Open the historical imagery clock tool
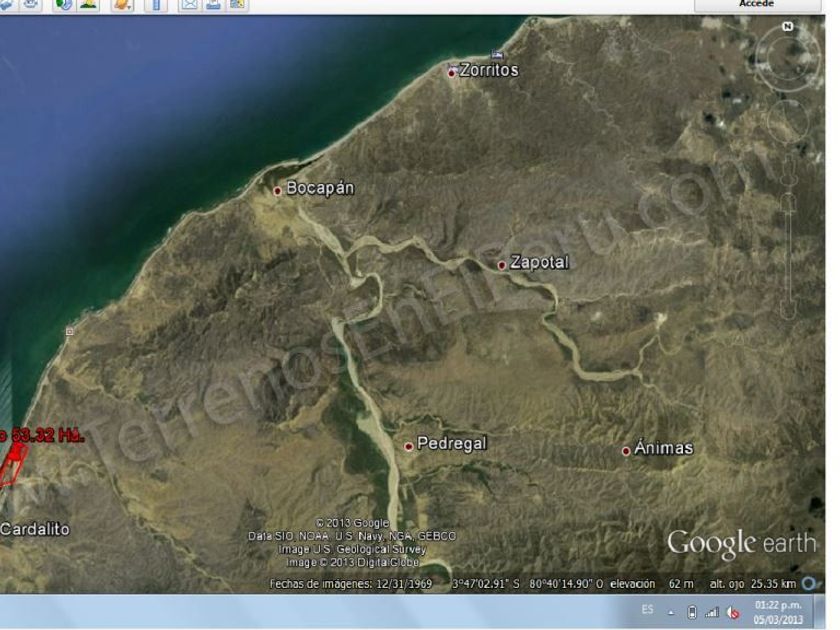This screenshot has width=840, height=630. [x=63, y=4]
